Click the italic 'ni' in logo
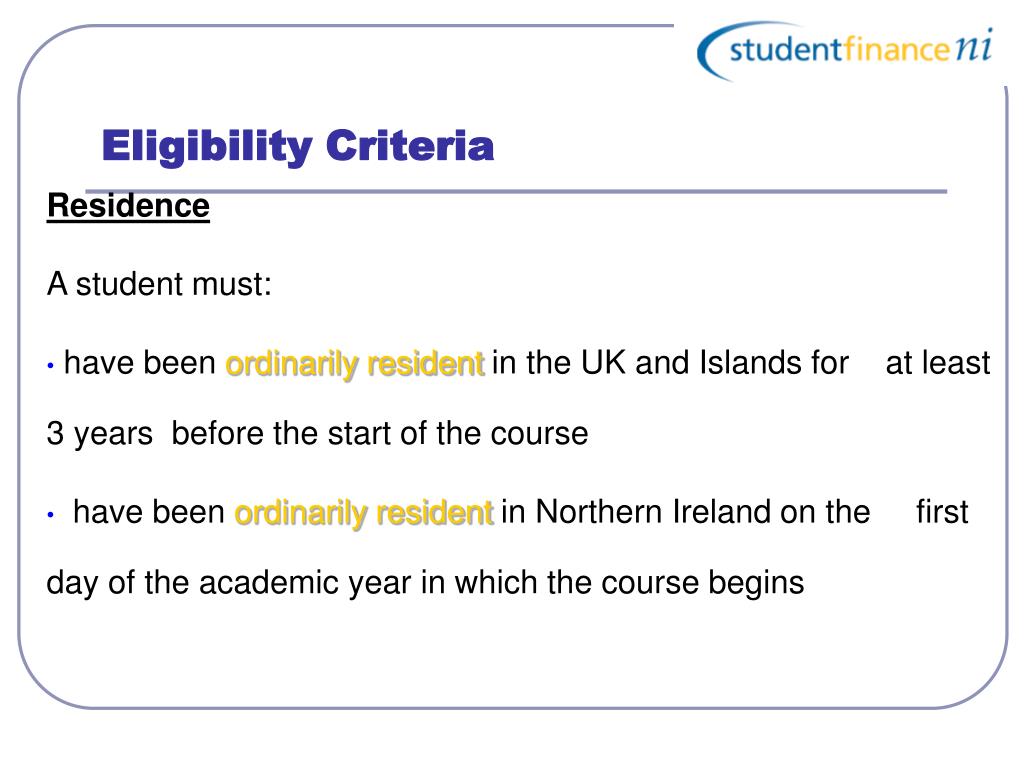The width and height of the screenshot is (1024, 768). point(973,46)
